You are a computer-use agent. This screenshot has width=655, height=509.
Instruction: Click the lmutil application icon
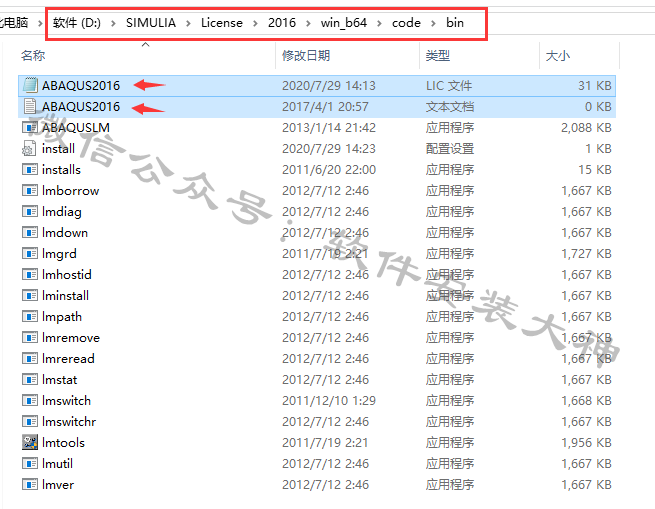[30, 463]
